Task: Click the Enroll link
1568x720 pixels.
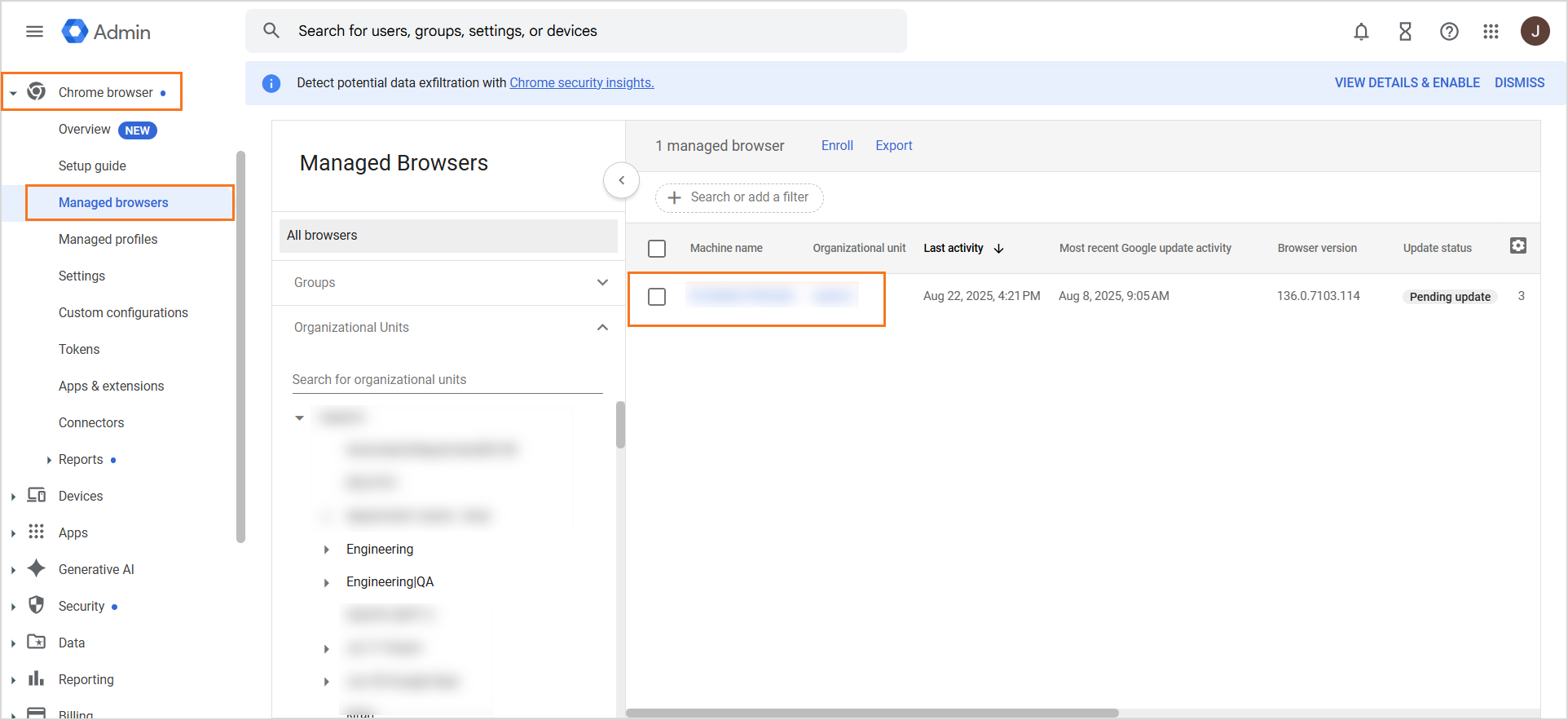Action: 837,145
